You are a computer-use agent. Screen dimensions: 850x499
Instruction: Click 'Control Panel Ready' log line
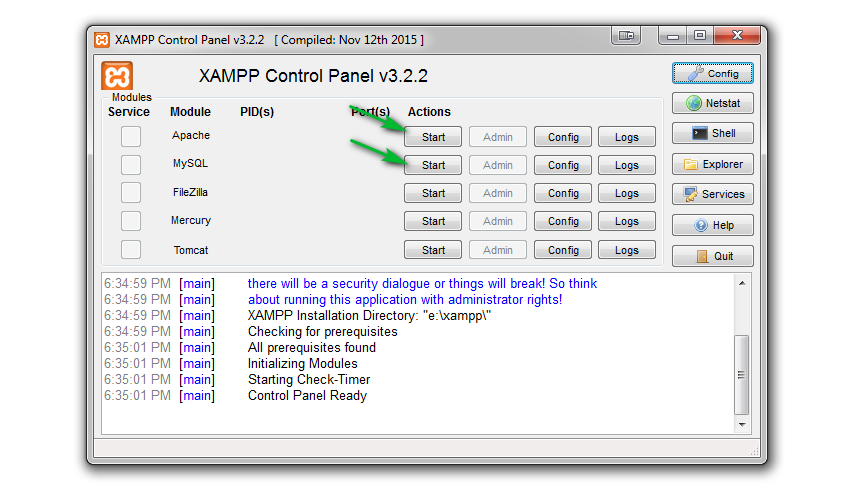[307, 396]
